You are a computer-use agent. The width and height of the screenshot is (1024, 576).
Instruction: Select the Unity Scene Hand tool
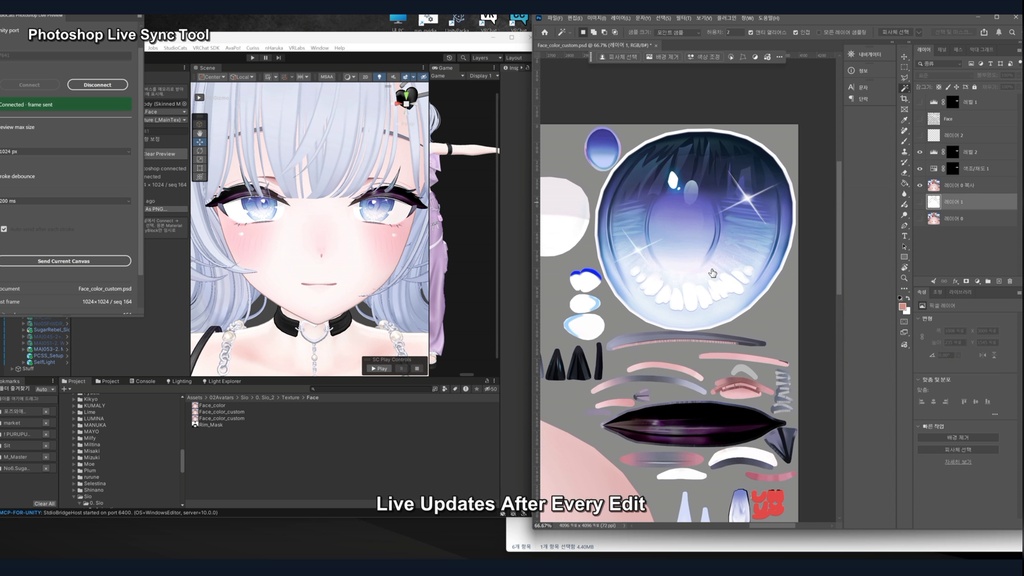click(200, 133)
